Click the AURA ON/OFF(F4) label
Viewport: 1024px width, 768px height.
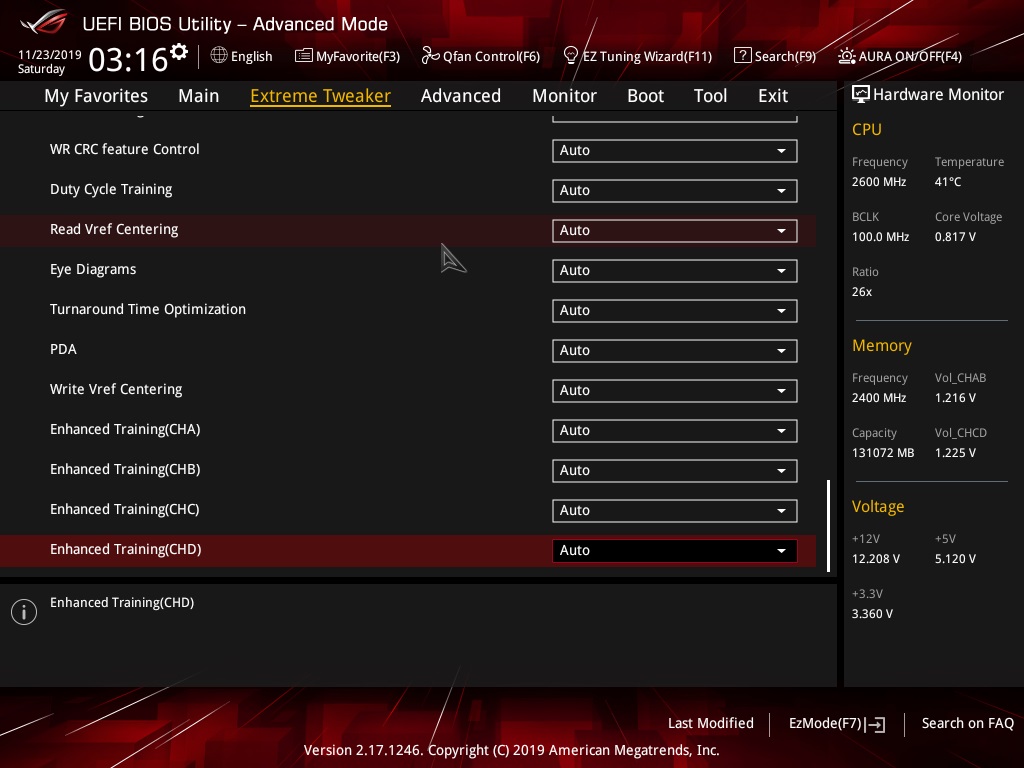pyautogui.click(x=910, y=57)
